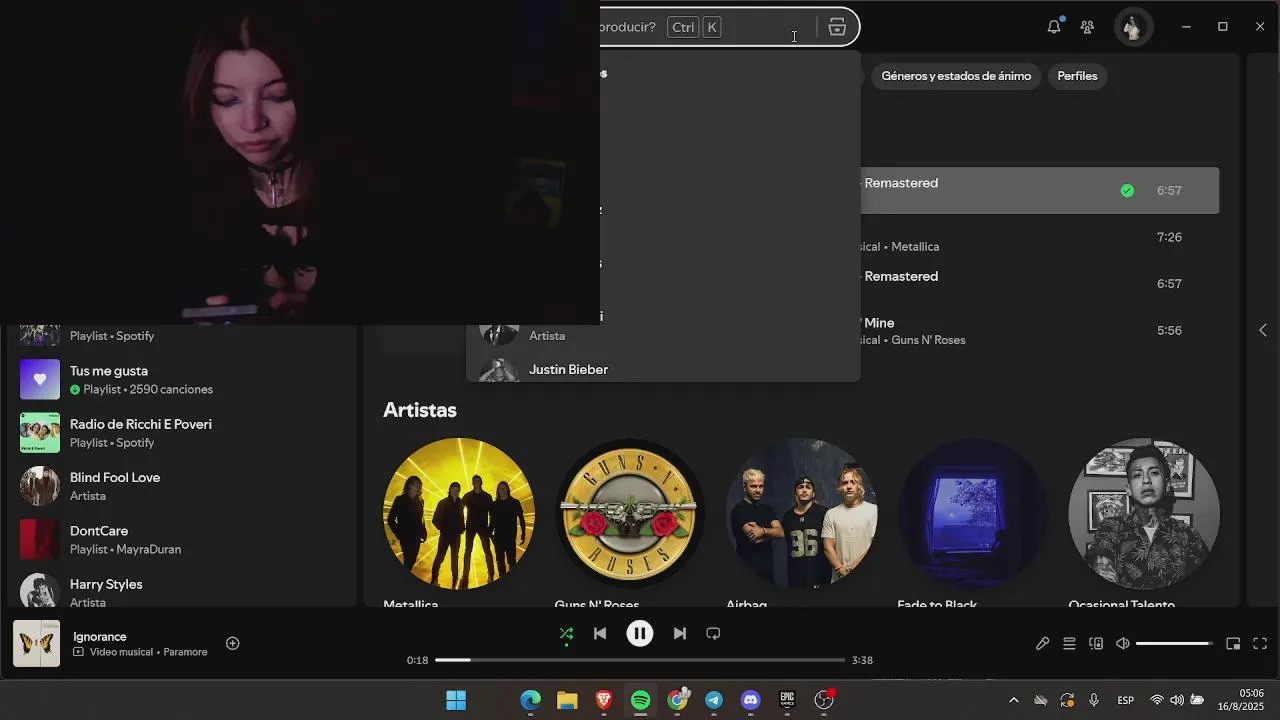Open ESP language input selector
1280x720 pixels.
point(1125,700)
